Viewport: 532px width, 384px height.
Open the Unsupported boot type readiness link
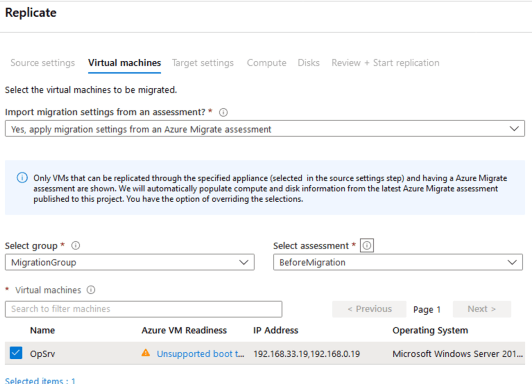(200, 354)
